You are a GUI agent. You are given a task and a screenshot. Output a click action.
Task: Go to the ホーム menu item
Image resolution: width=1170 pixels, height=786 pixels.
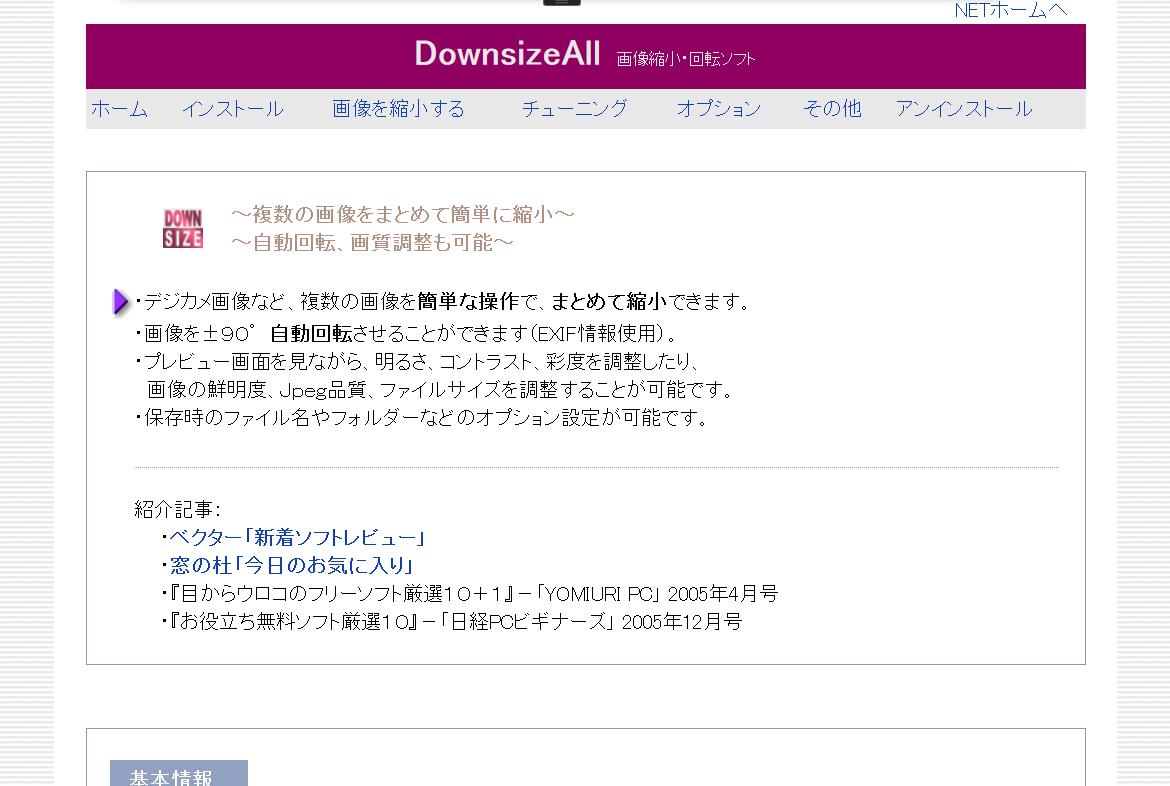119,109
